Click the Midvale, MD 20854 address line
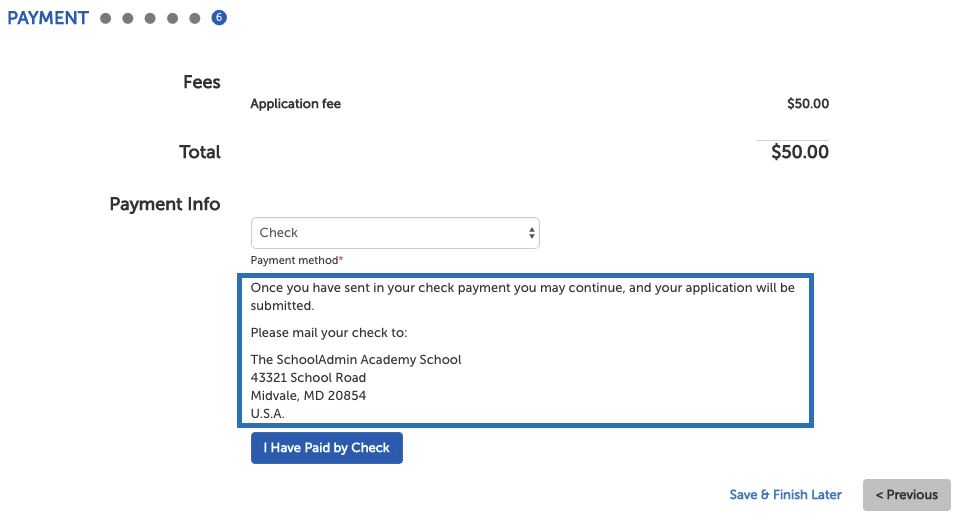This screenshot has width=969, height=523. click(x=308, y=396)
